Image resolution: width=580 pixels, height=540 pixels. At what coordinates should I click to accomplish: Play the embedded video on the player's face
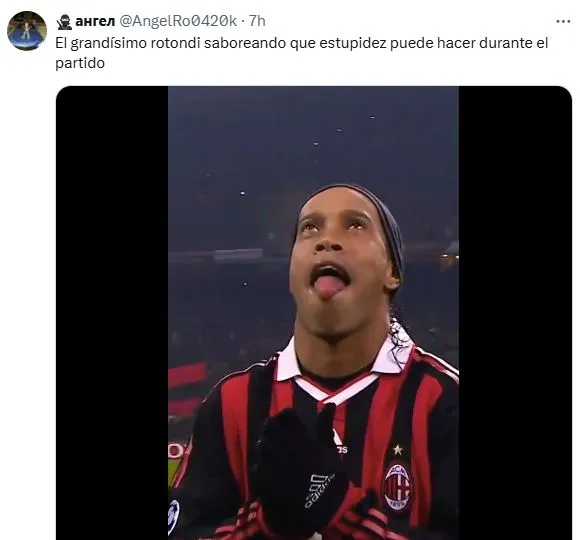[342, 259]
